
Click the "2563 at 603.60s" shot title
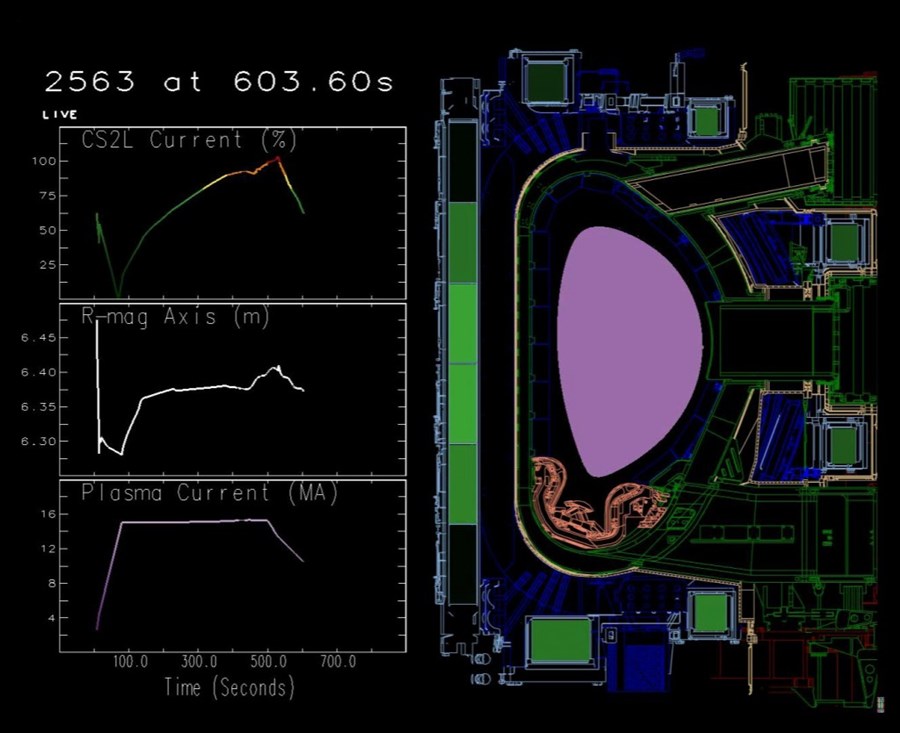(219, 82)
